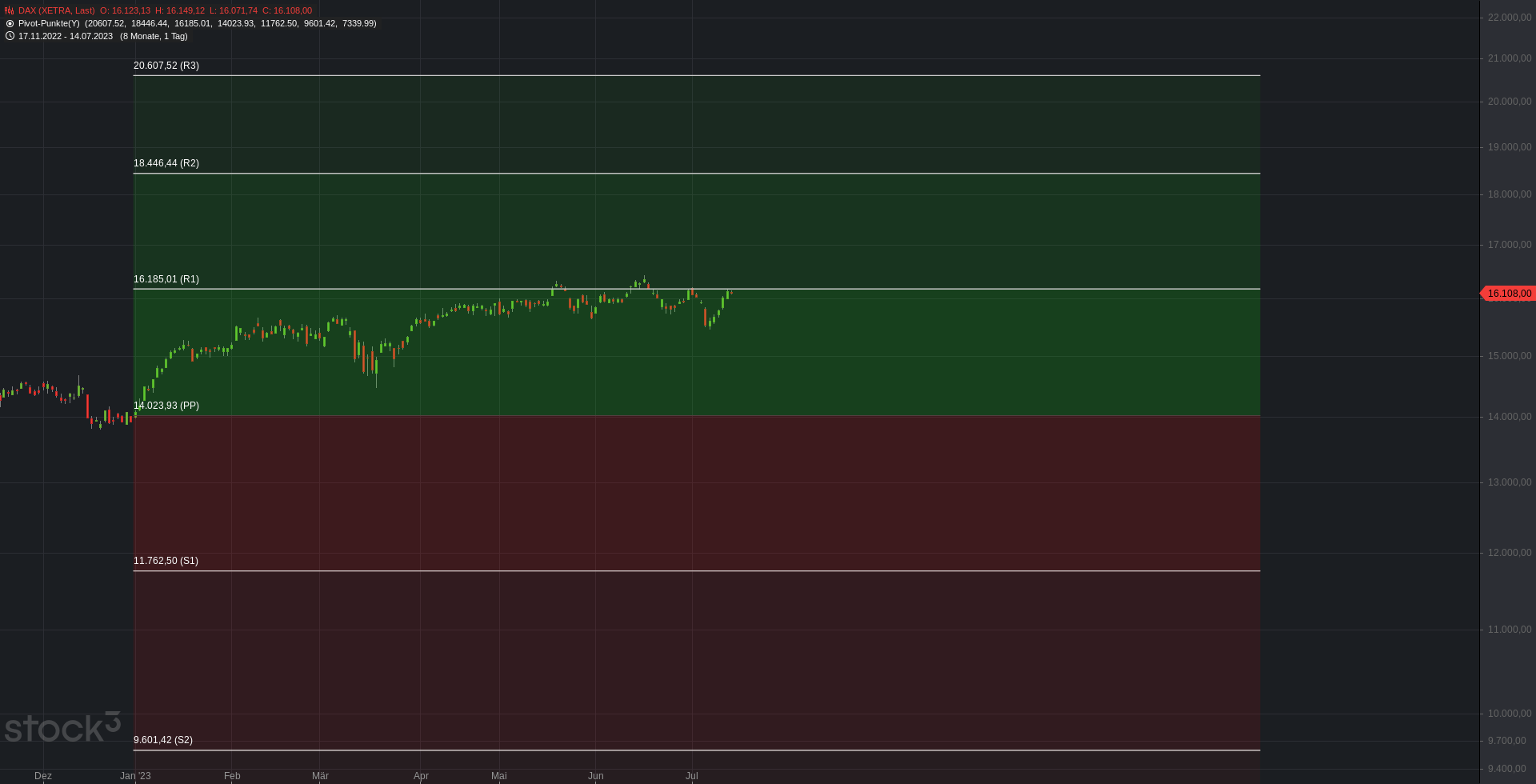Select the 20.607,52 (R3) pivot line label
This screenshot has height=784, width=1536.
[x=166, y=66]
